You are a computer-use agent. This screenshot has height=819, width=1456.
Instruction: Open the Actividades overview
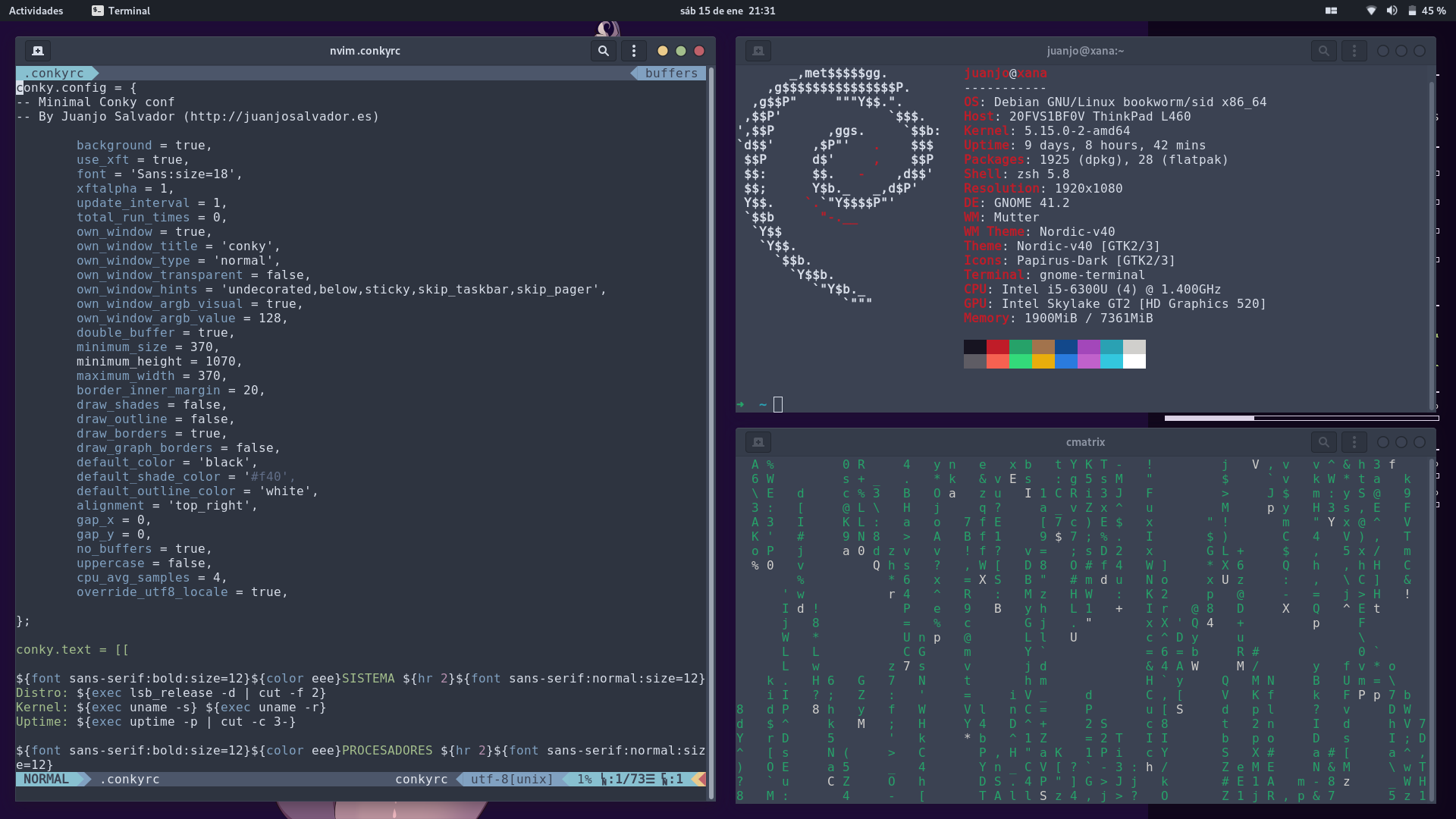(x=36, y=11)
